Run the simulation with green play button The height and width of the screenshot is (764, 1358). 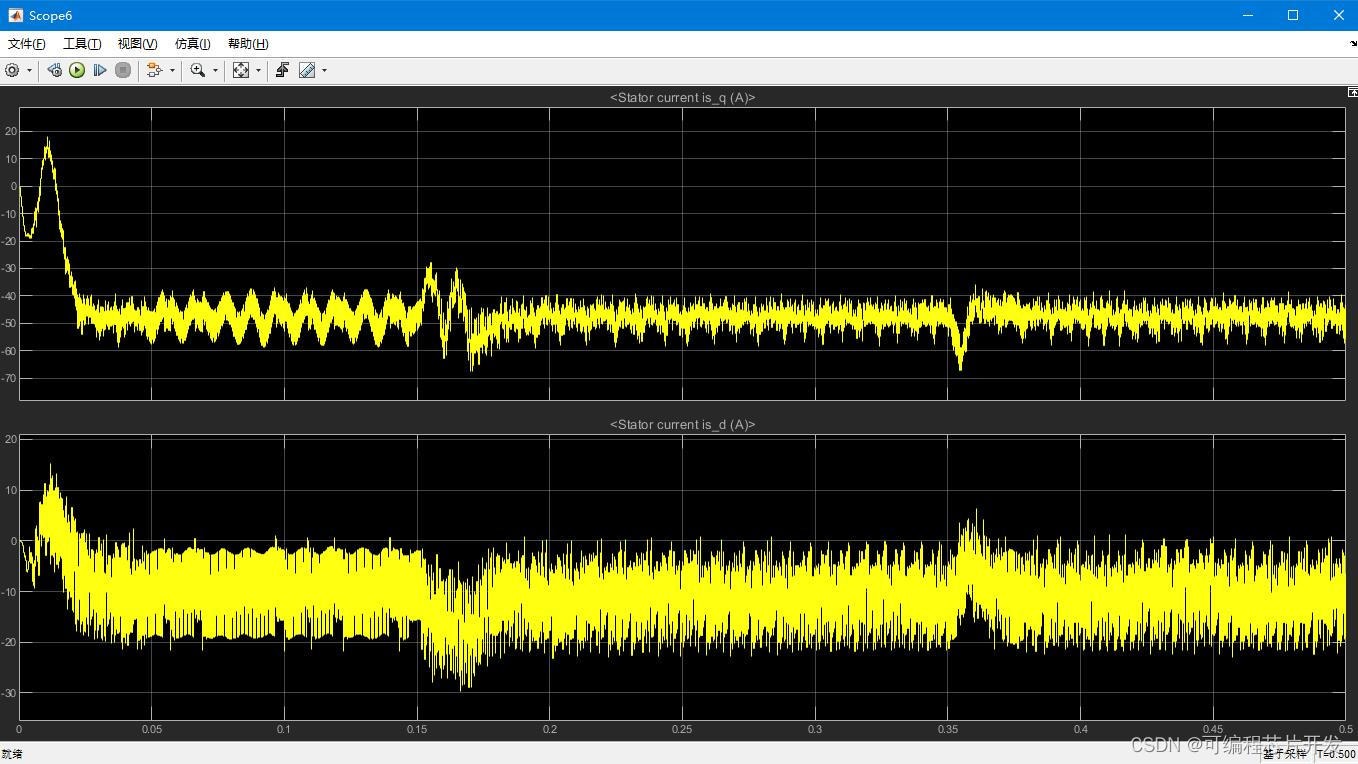(x=77, y=70)
